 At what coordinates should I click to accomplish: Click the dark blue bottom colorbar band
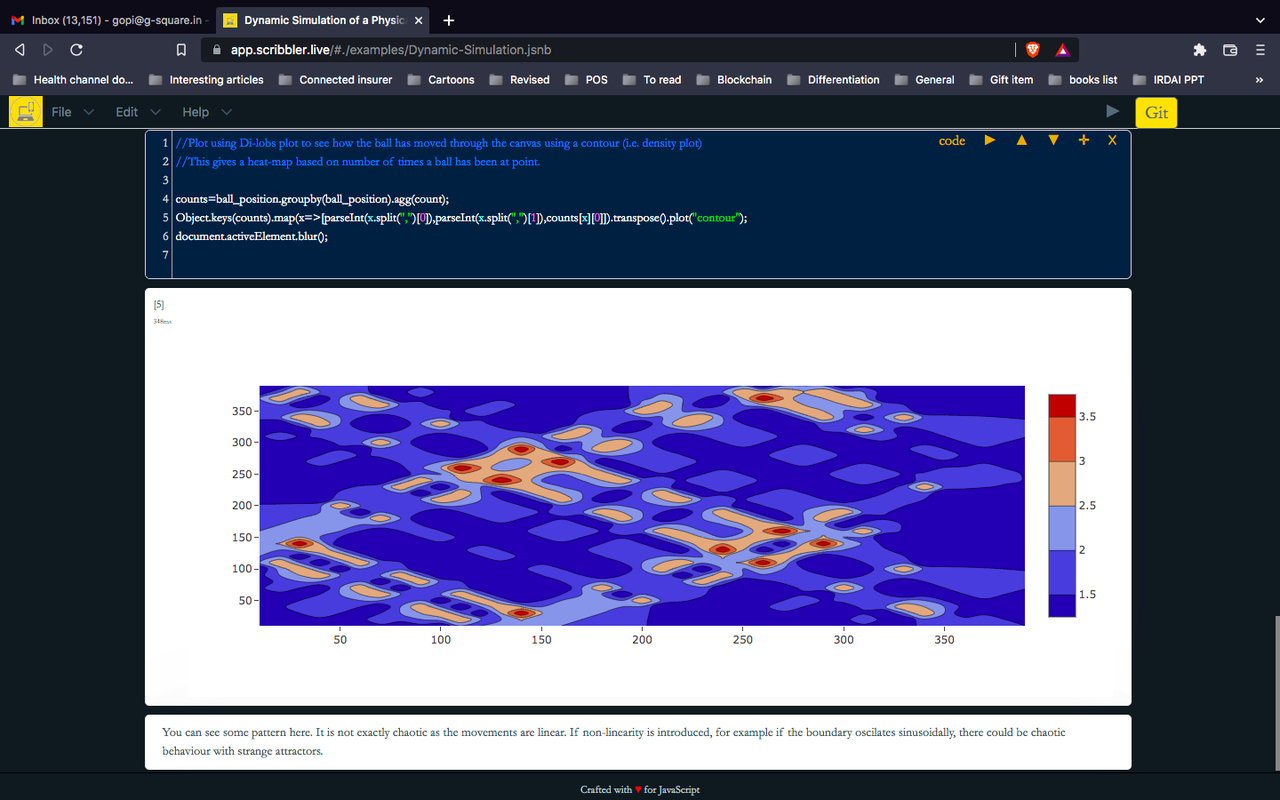(x=1062, y=605)
